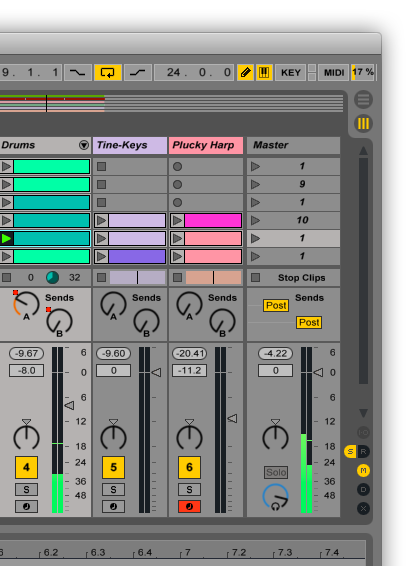Image resolution: width=414 pixels, height=566 pixels.
Task: Toggle the punch-in switch
Action: 78,73
